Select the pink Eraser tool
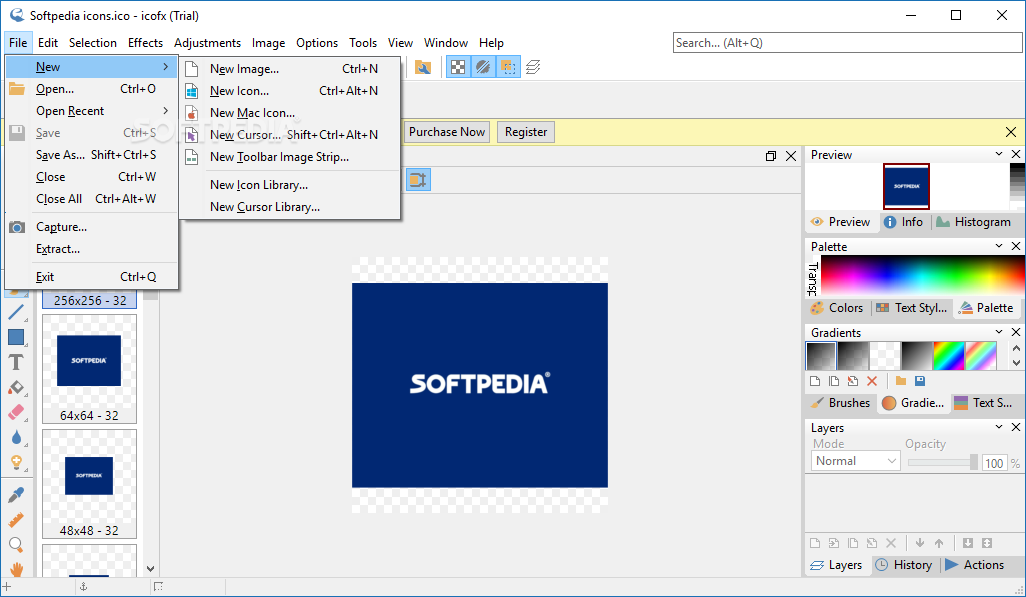 [x=16, y=412]
